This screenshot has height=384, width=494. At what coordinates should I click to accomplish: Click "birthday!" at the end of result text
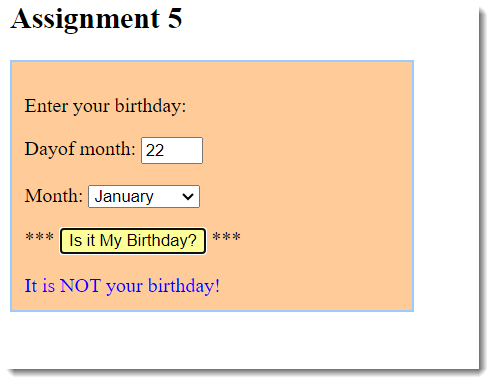point(184,286)
